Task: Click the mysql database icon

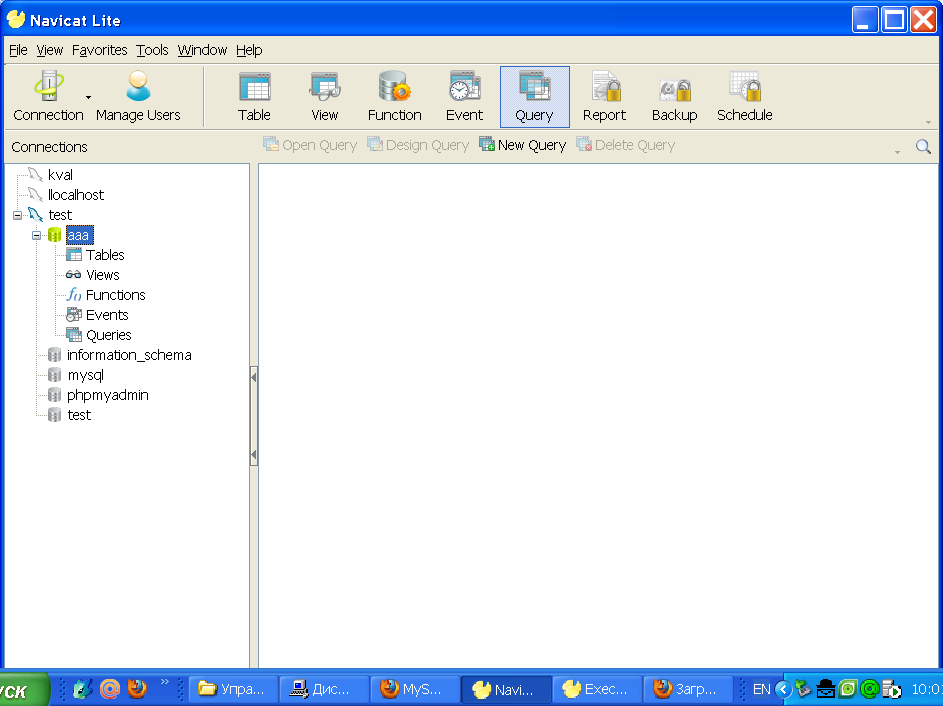Action: (54, 375)
